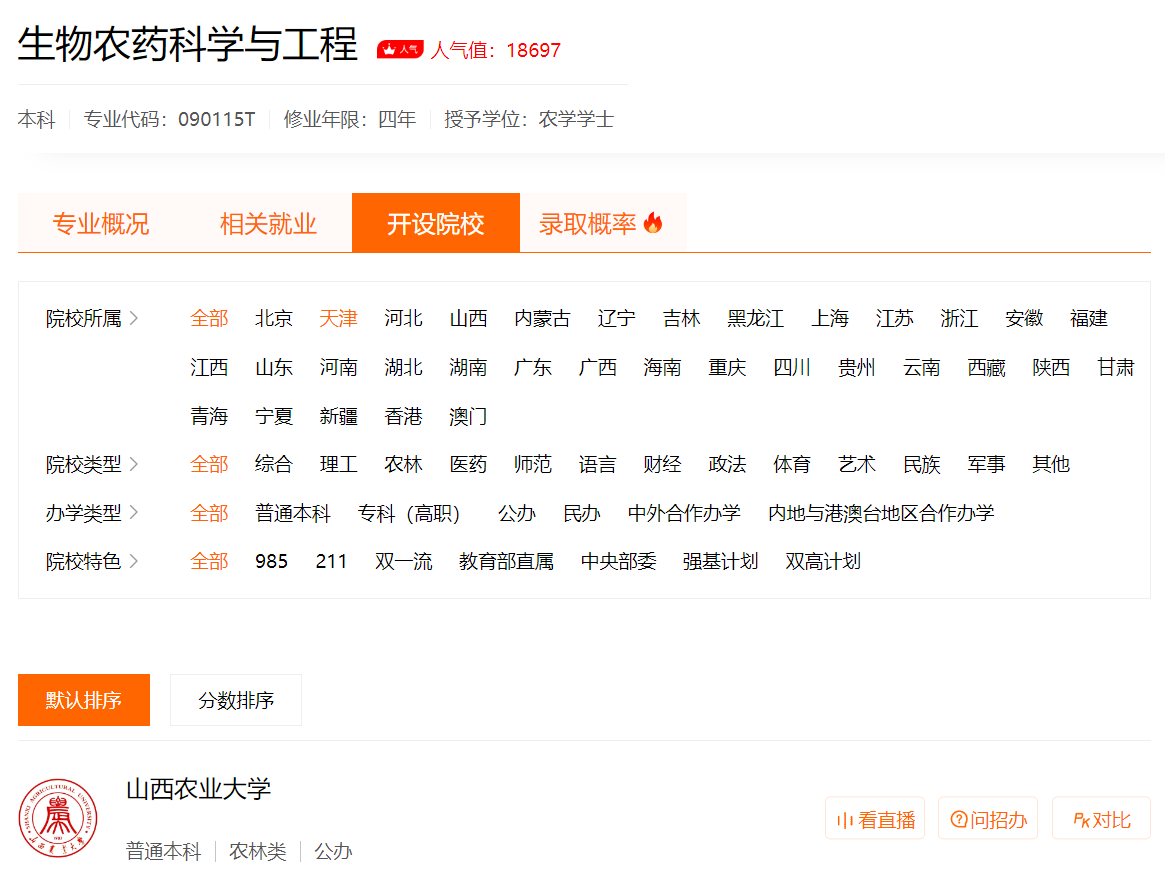
Task: Filter schools by 新疆
Action: point(338,416)
